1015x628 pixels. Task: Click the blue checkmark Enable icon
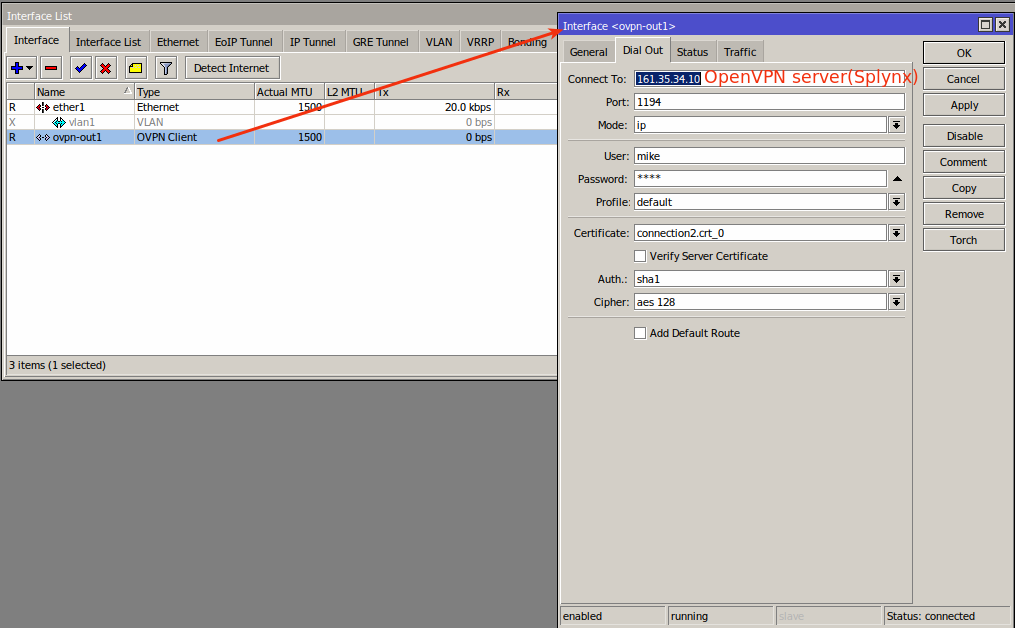click(x=80, y=68)
